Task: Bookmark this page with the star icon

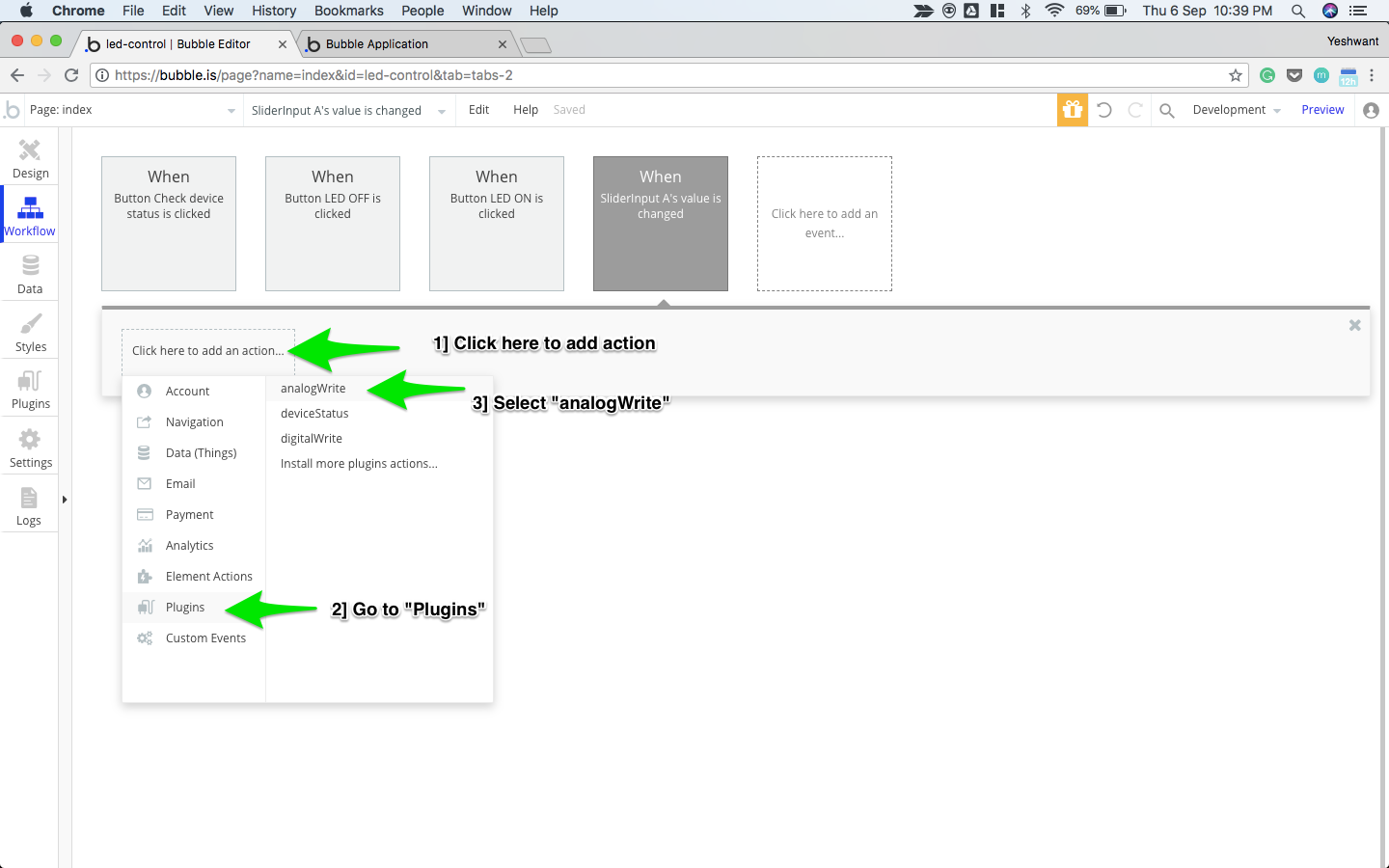Action: point(1236,75)
